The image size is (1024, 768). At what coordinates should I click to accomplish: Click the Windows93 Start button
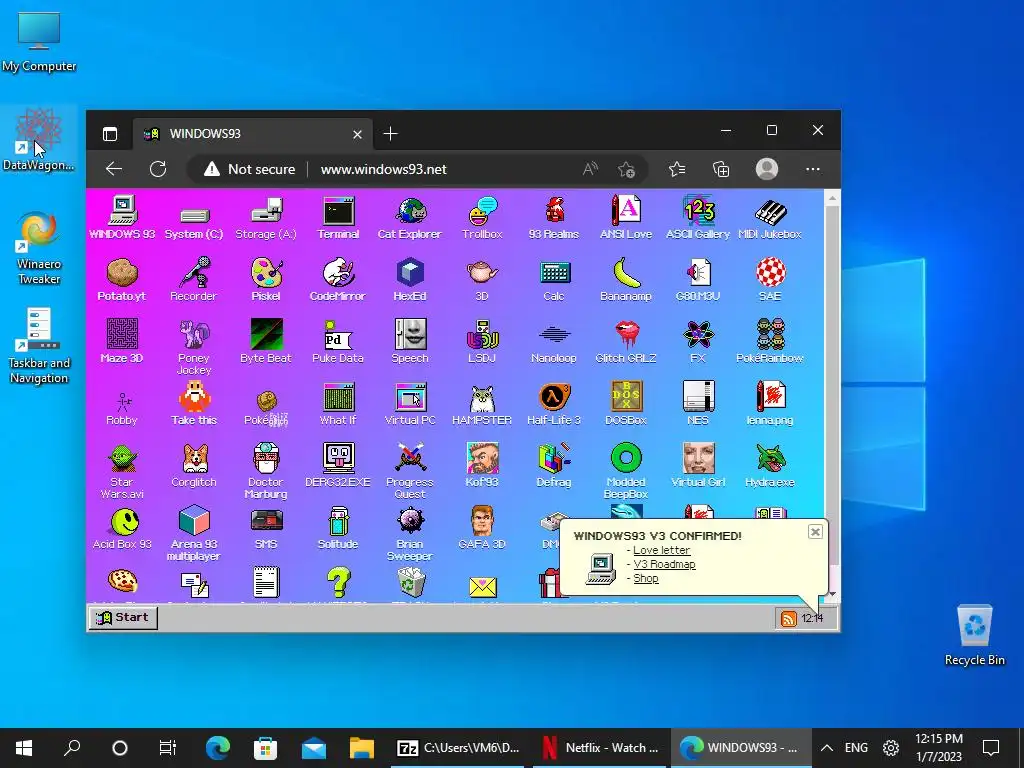(x=123, y=617)
